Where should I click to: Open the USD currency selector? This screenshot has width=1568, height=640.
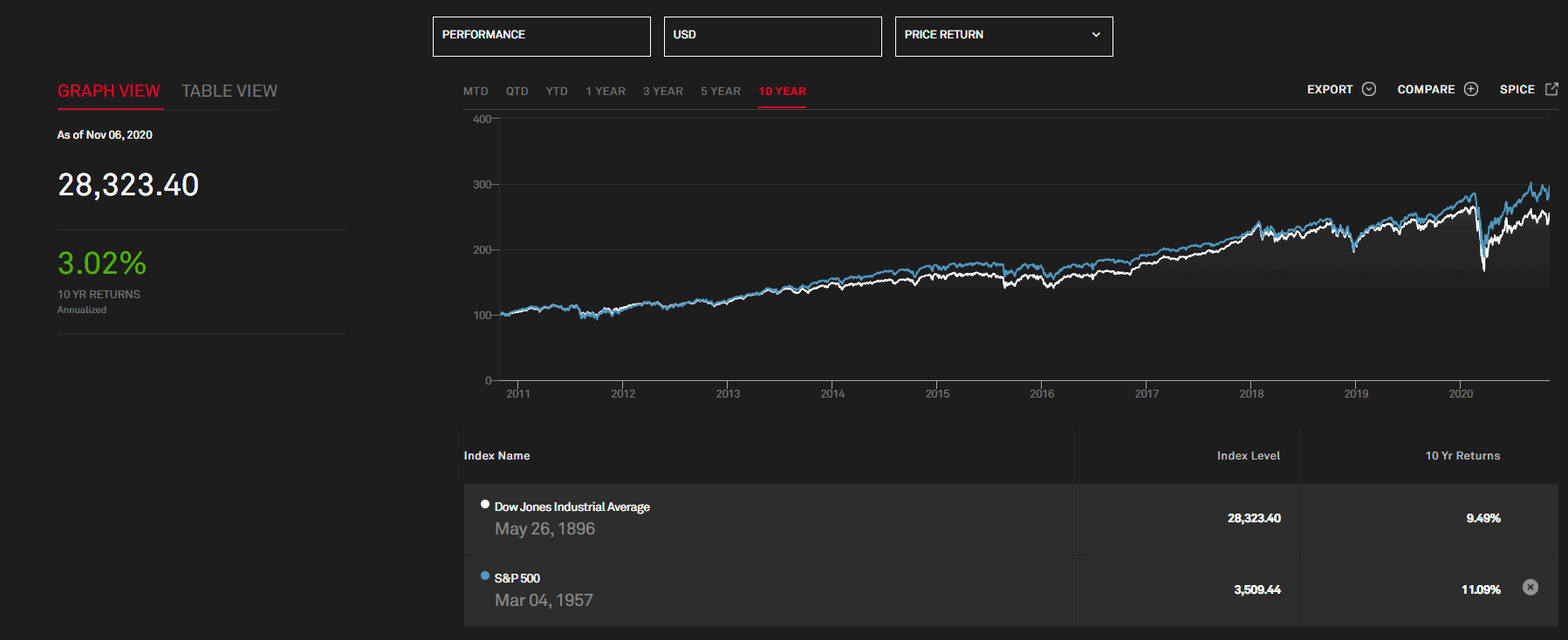[x=772, y=37]
